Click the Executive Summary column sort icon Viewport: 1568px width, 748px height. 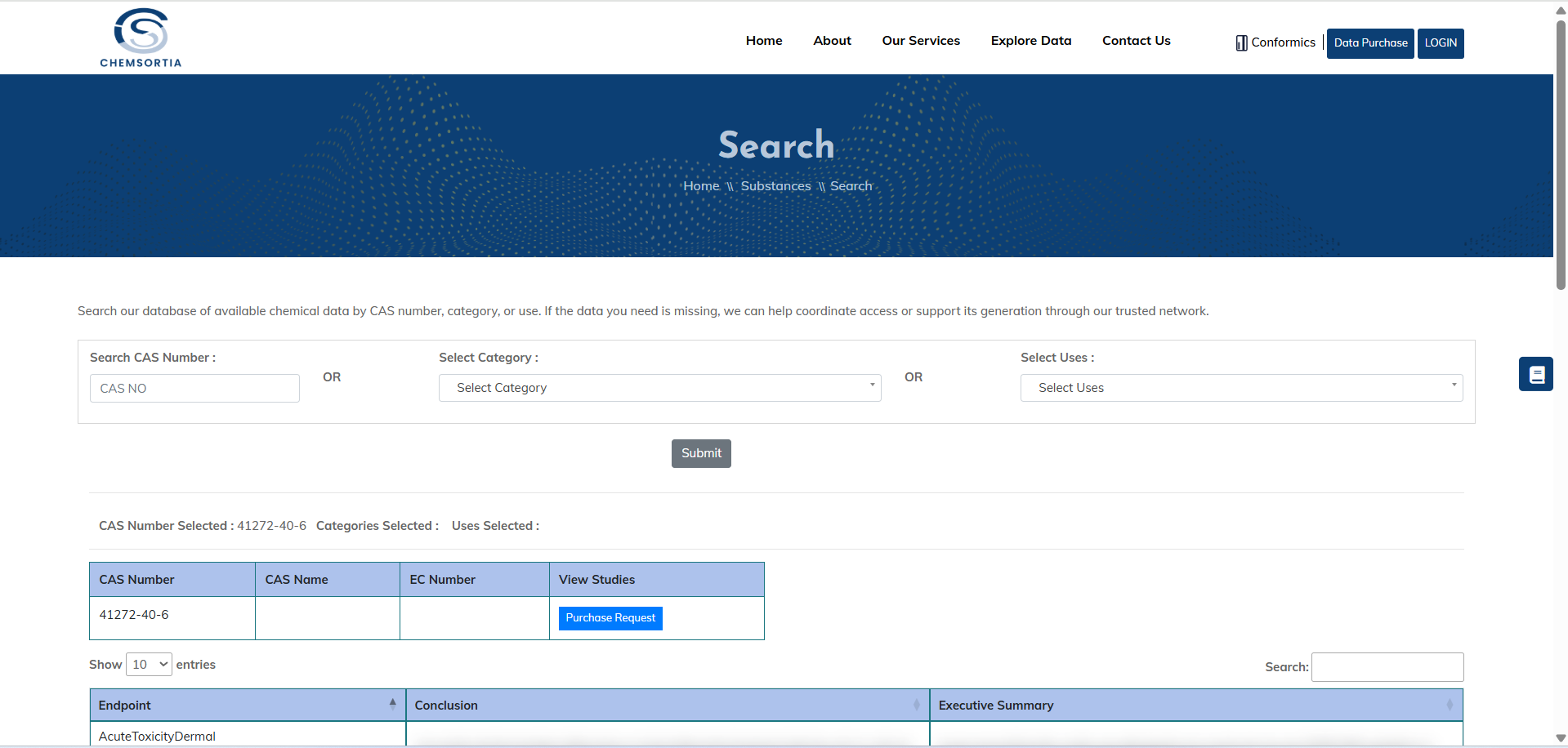[1452, 704]
